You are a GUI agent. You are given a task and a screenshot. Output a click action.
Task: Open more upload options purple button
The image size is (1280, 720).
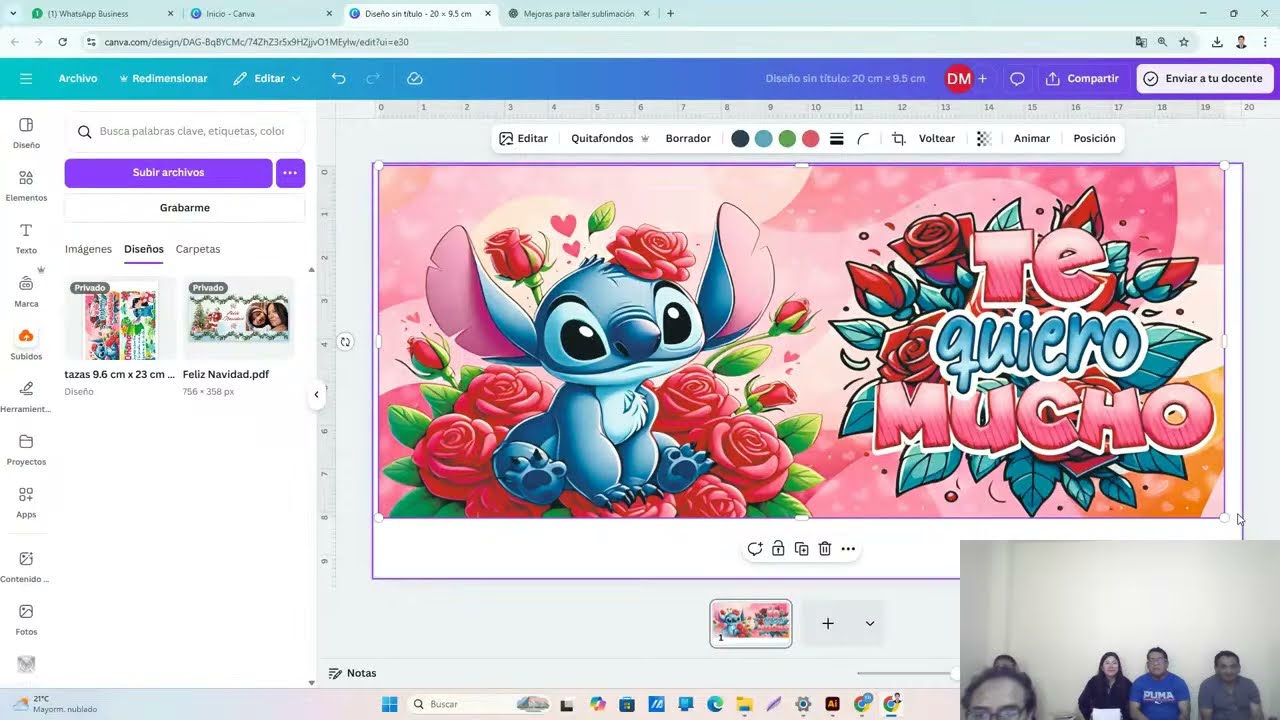[x=290, y=173]
